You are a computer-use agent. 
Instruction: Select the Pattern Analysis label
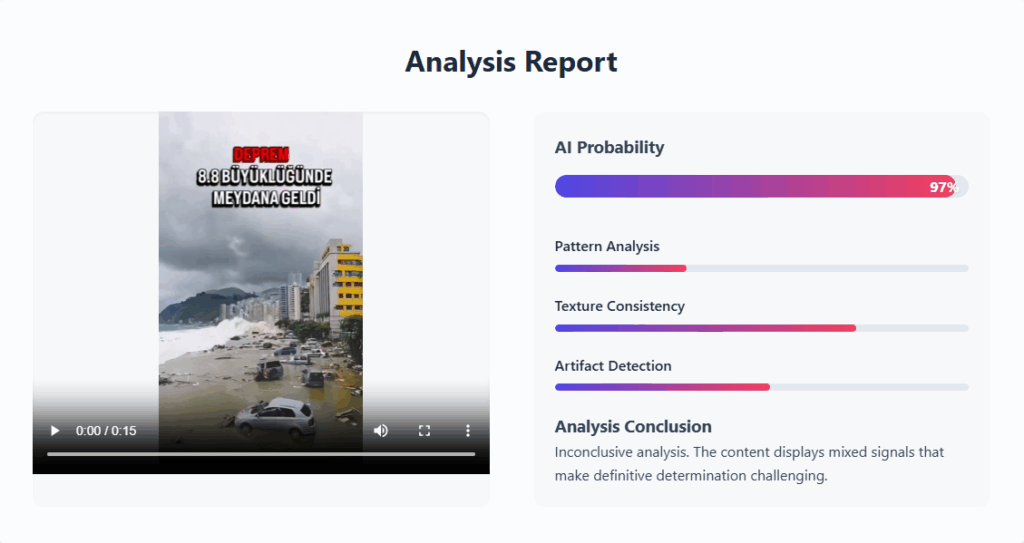[607, 246]
